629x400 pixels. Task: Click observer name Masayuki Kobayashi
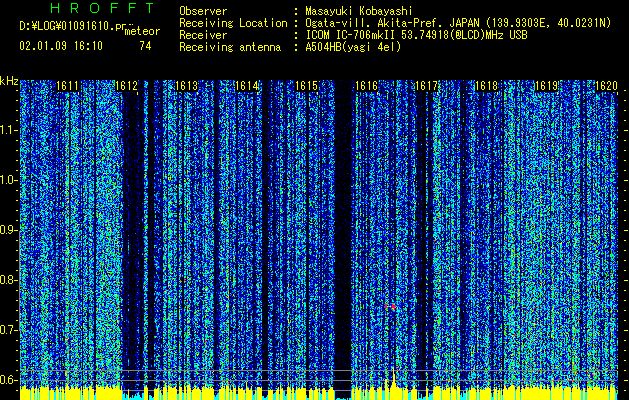(359, 11)
